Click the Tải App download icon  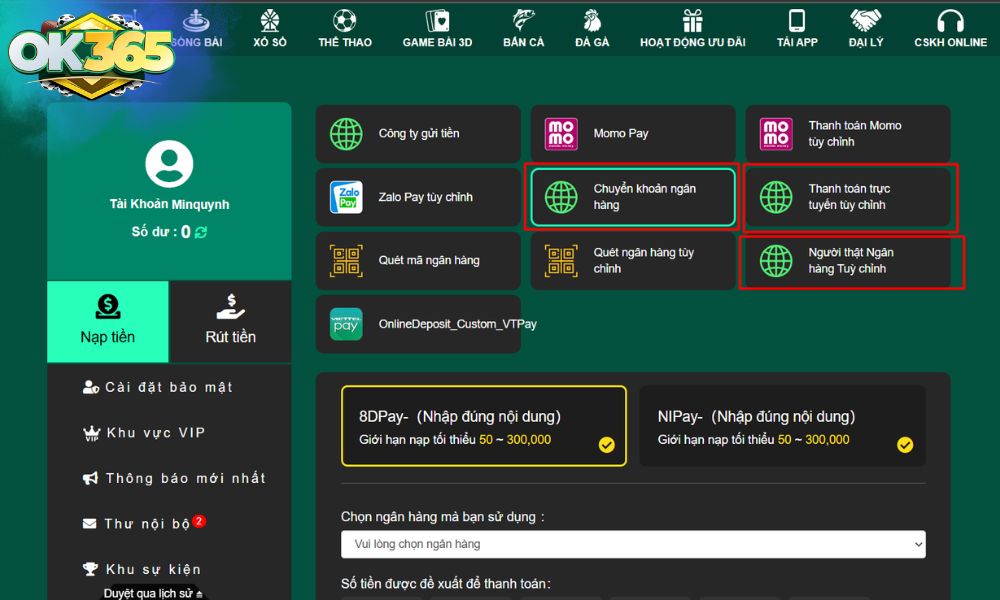795,30
